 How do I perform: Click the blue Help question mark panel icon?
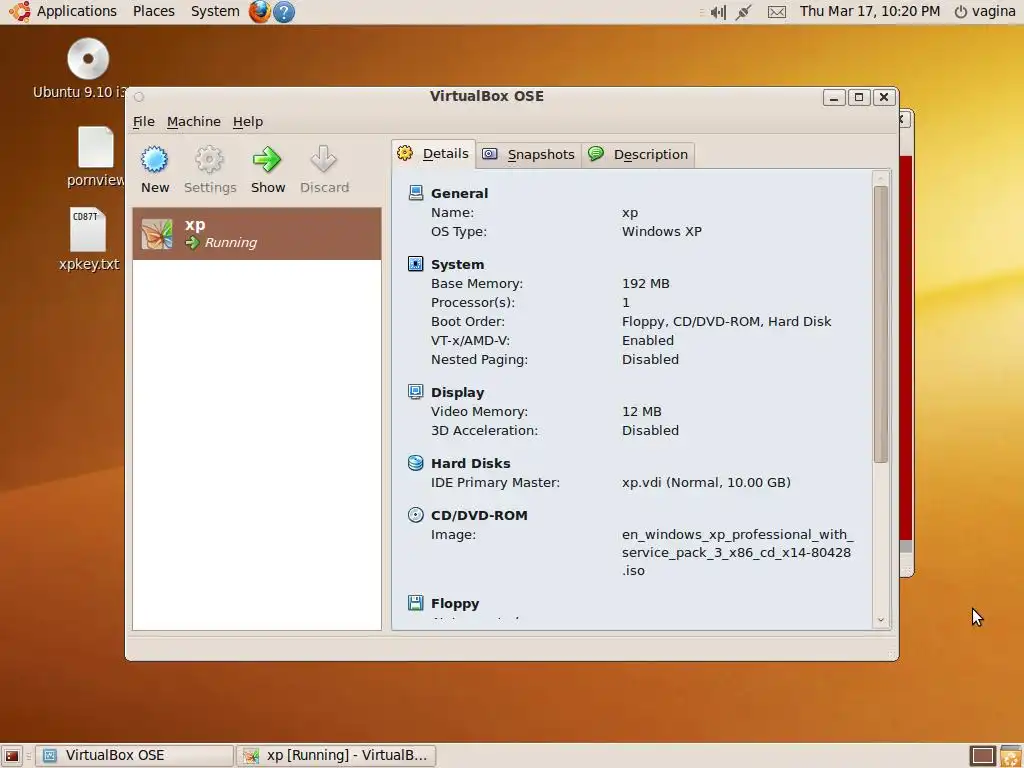click(x=283, y=12)
